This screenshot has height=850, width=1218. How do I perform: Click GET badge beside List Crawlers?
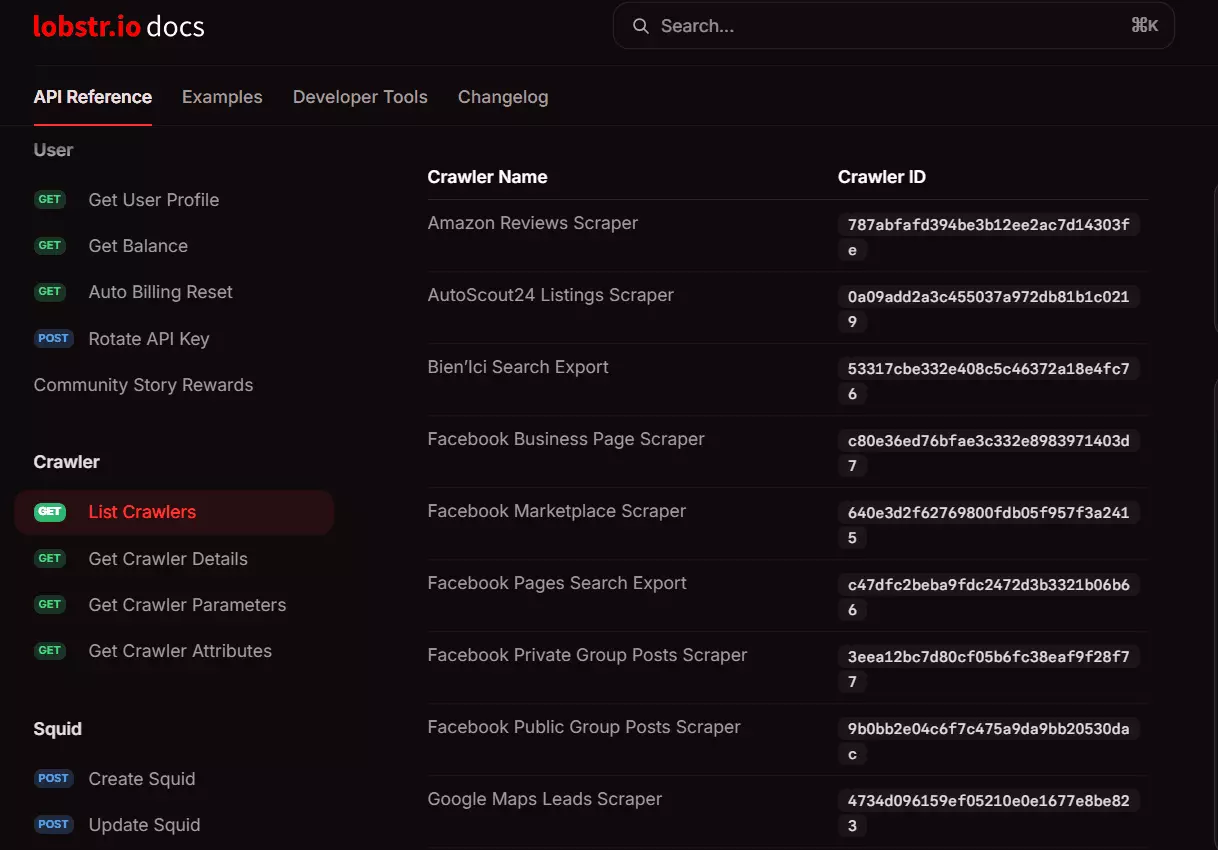point(50,512)
